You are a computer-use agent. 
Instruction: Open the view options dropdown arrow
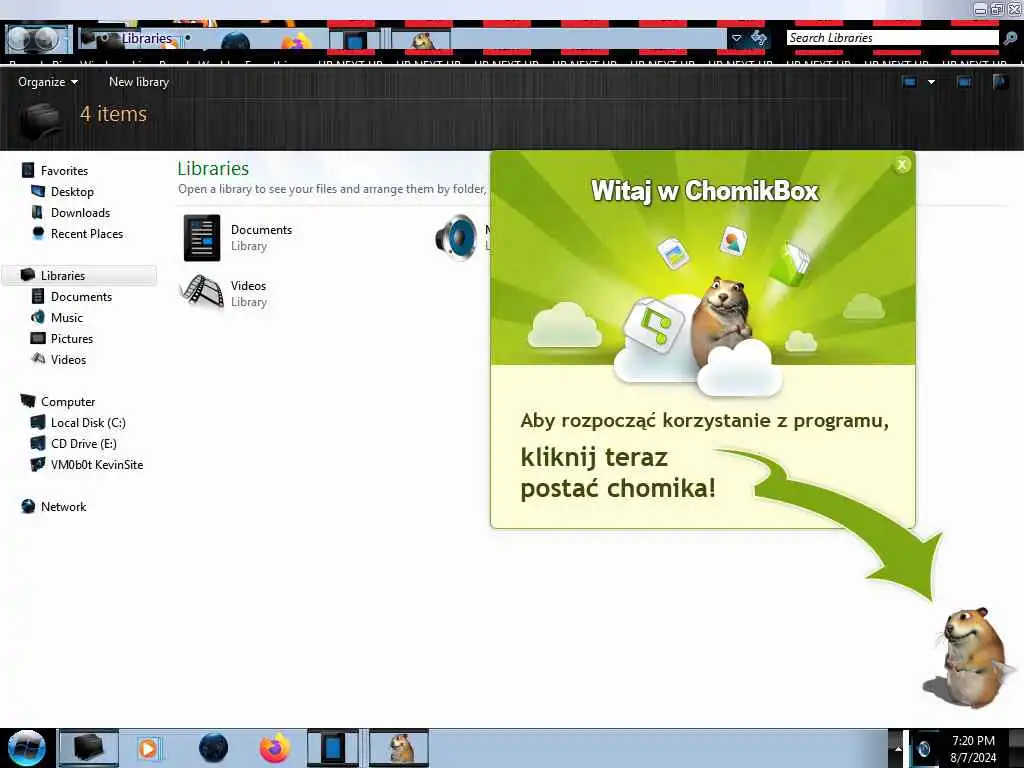point(931,82)
